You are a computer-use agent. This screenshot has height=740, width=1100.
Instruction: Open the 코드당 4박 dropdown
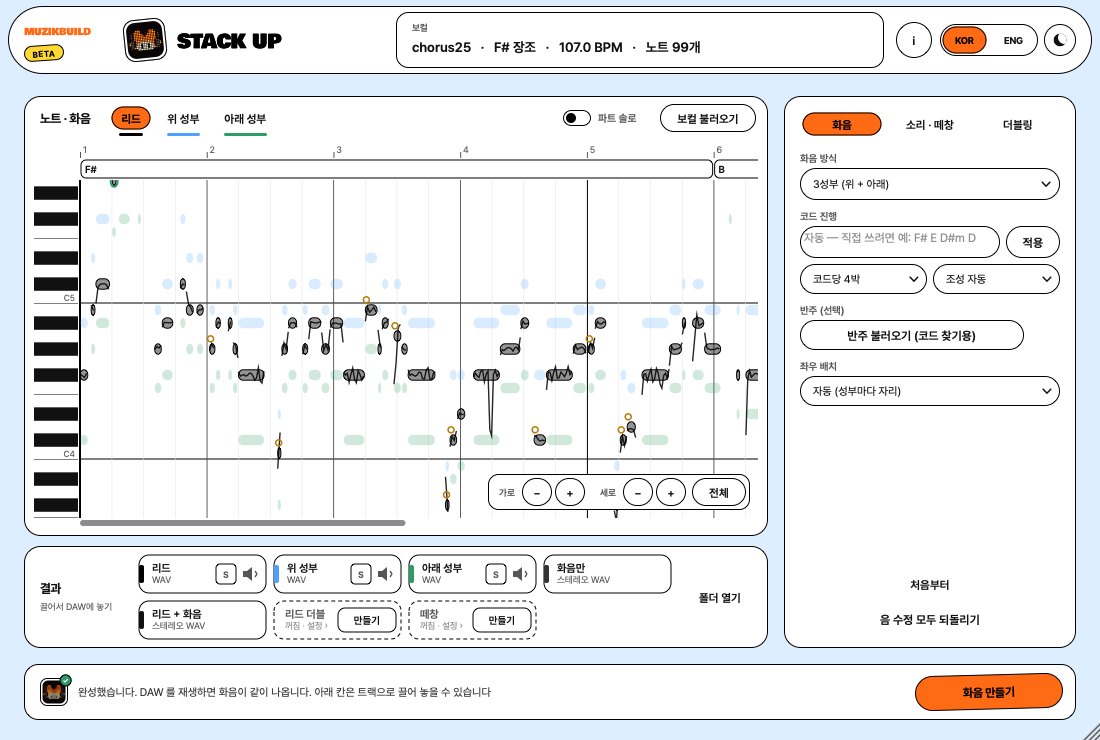864,279
